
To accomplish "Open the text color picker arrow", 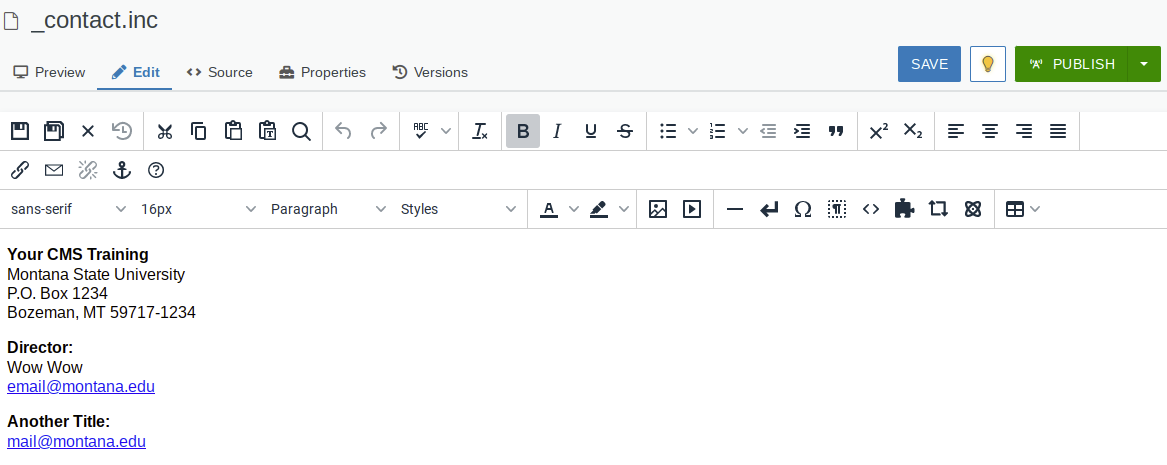I will pos(573,209).
